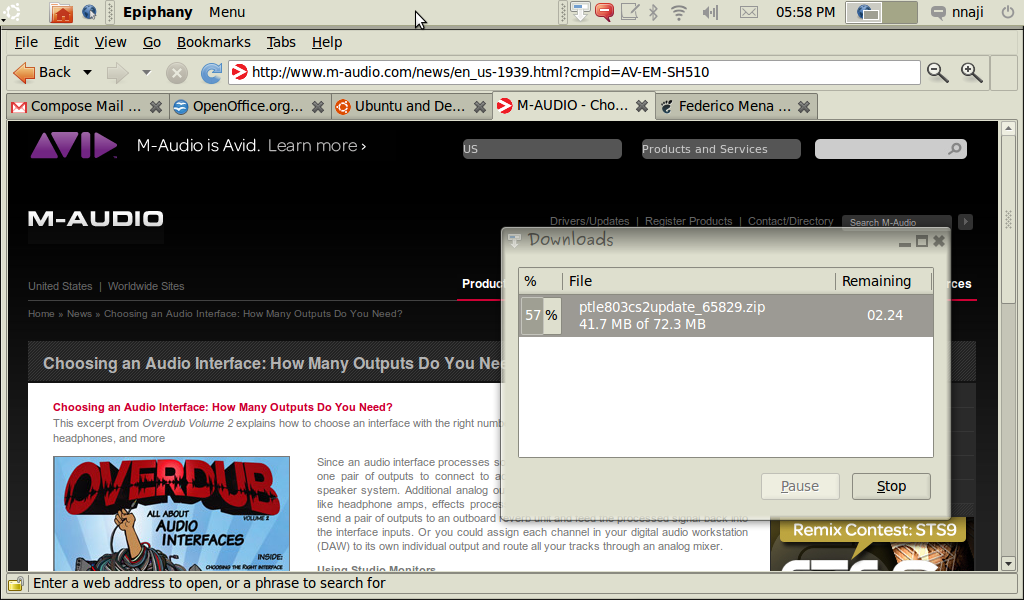Switch to the Ubuntu and De... tab
The height and width of the screenshot is (600, 1024).
pos(411,106)
